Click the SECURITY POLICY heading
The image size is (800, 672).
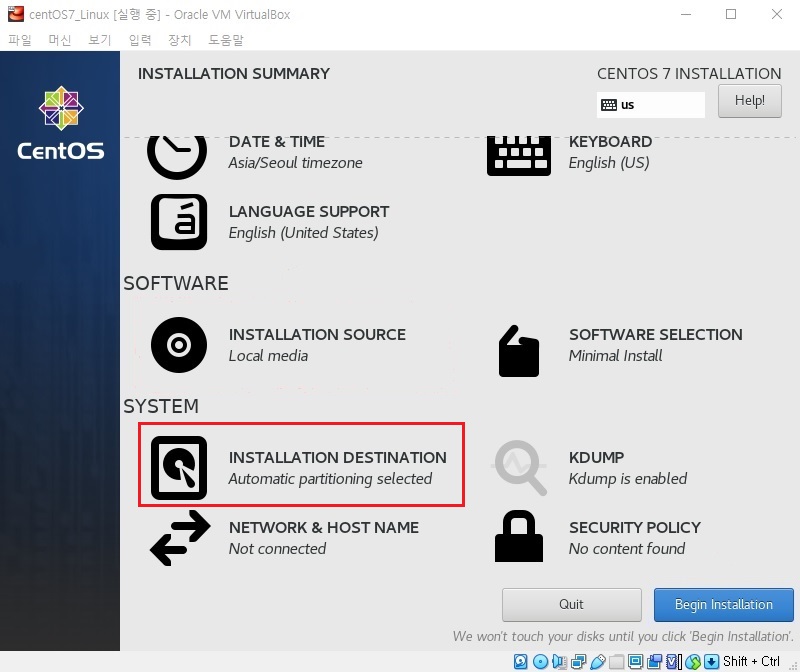pos(635,528)
